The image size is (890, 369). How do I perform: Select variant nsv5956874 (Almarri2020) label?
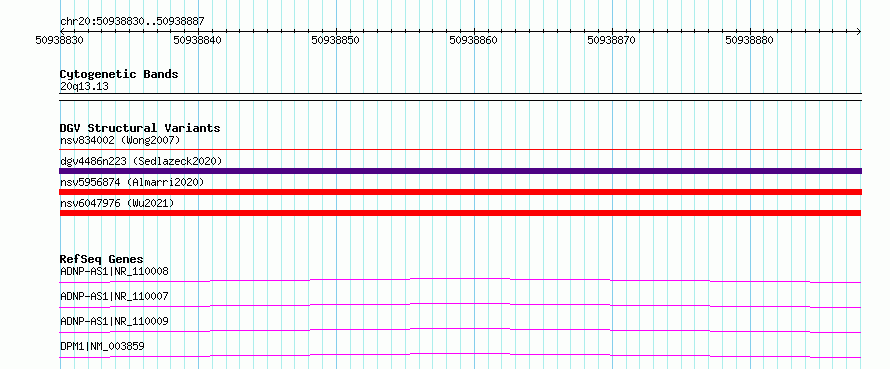(132, 182)
